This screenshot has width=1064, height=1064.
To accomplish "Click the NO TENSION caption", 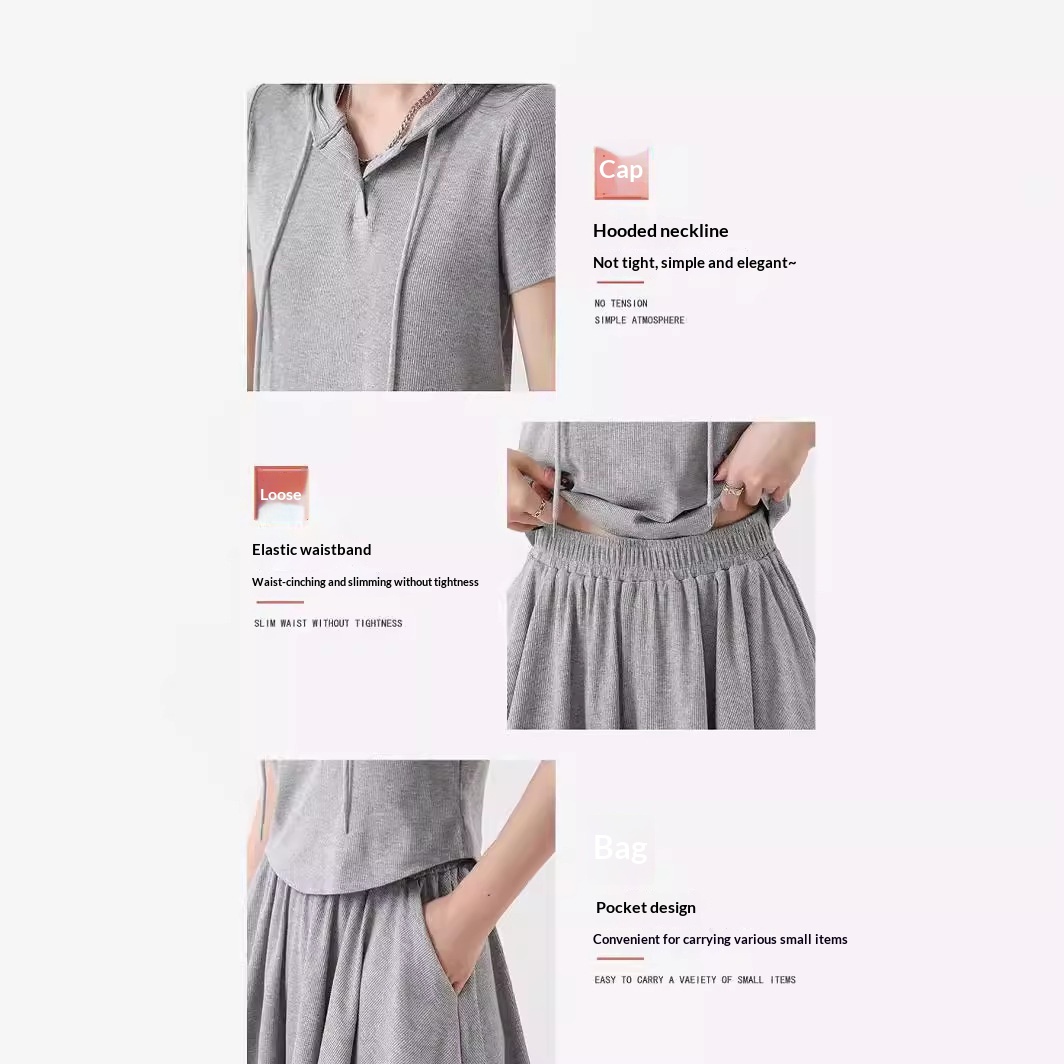I will click(621, 303).
